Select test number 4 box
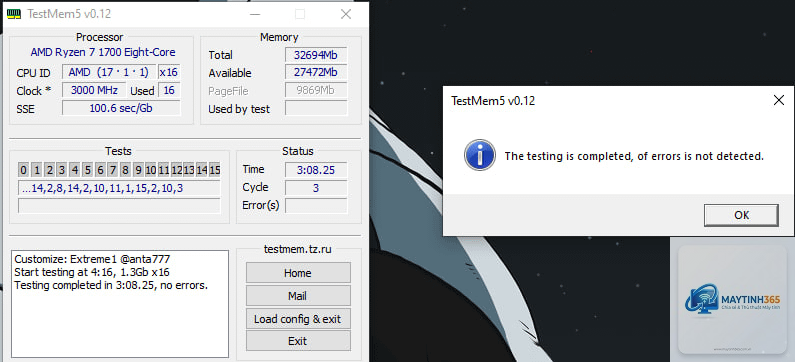Viewport: 795px width, 362px height. [x=75, y=169]
